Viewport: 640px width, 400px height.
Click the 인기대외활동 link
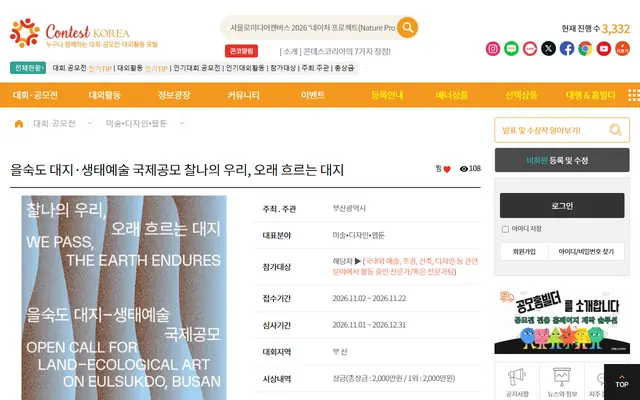[x=245, y=68]
